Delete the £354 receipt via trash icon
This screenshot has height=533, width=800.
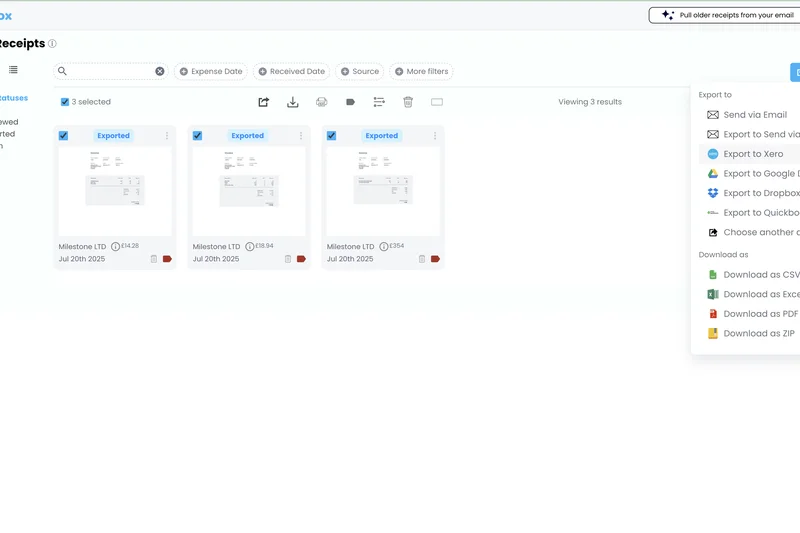point(422,259)
